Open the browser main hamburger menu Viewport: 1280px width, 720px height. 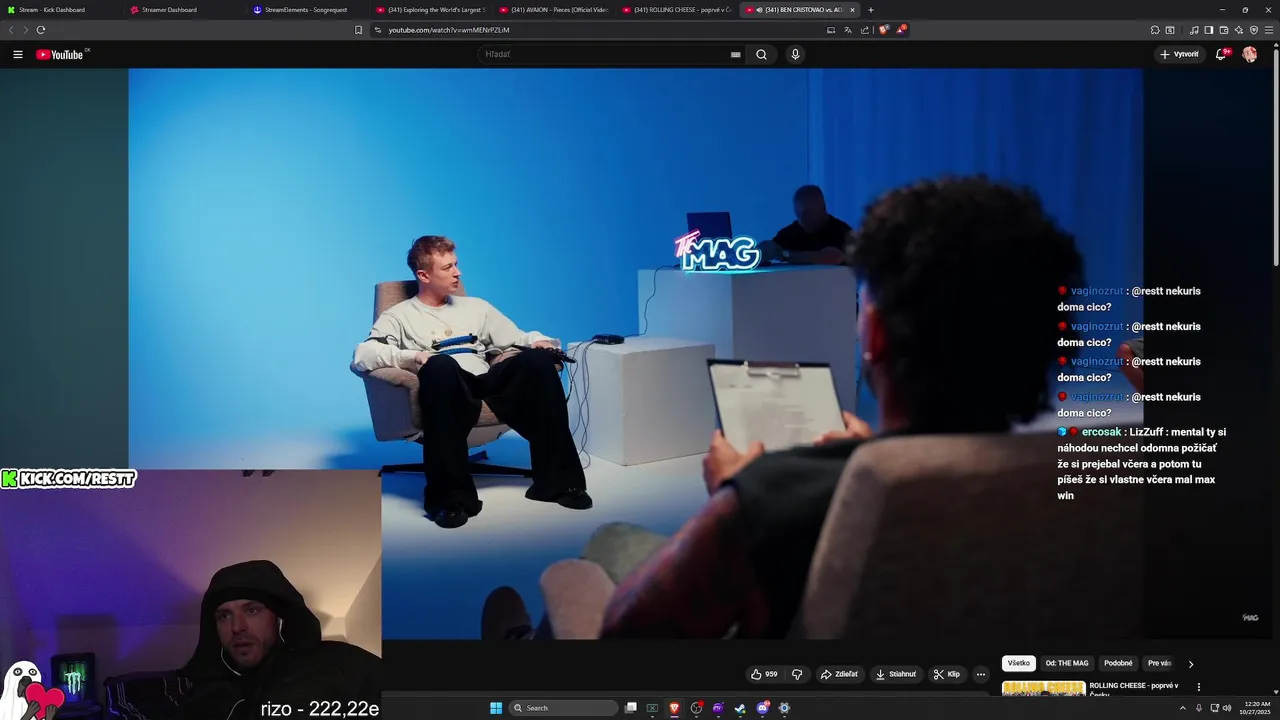click(1269, 30)
